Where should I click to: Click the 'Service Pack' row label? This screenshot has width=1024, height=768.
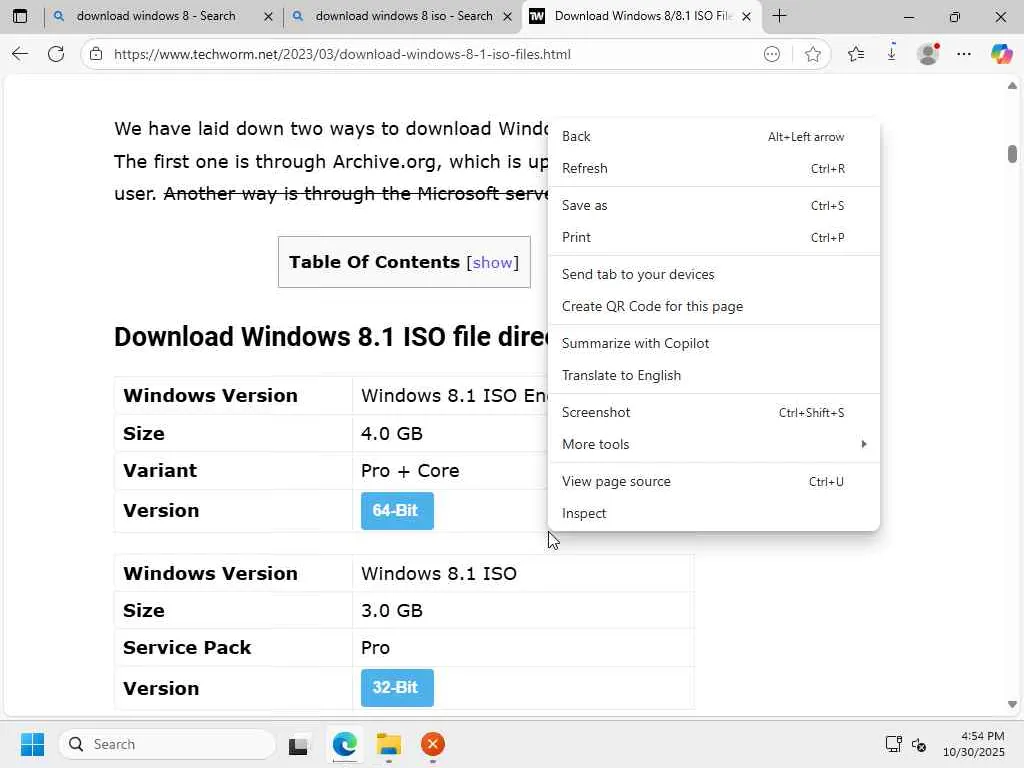tap(187, 648)
